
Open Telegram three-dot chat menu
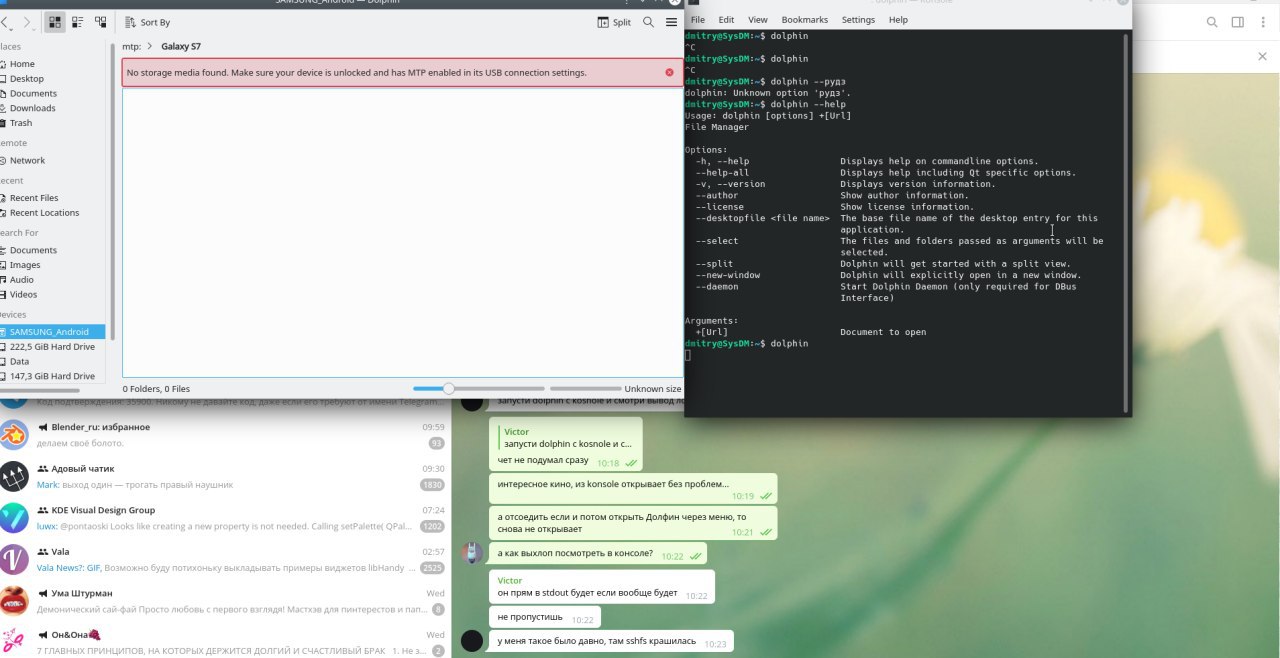(1261, 22)
